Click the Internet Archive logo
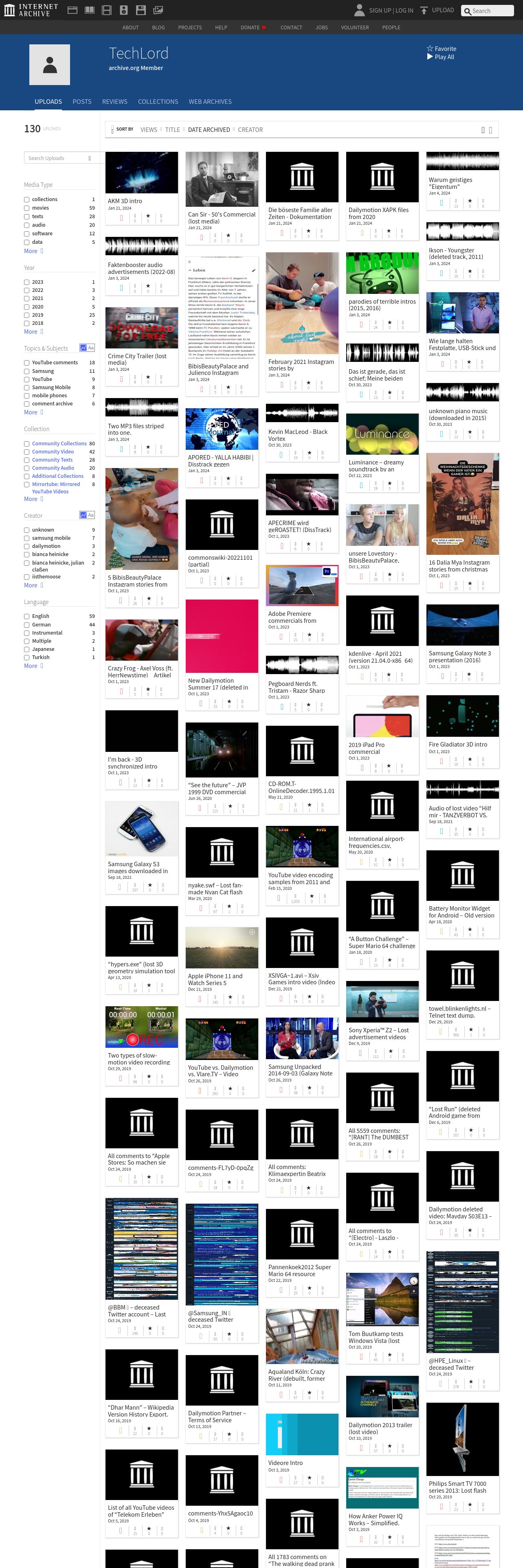523x1568 pixels. (31, 10)
